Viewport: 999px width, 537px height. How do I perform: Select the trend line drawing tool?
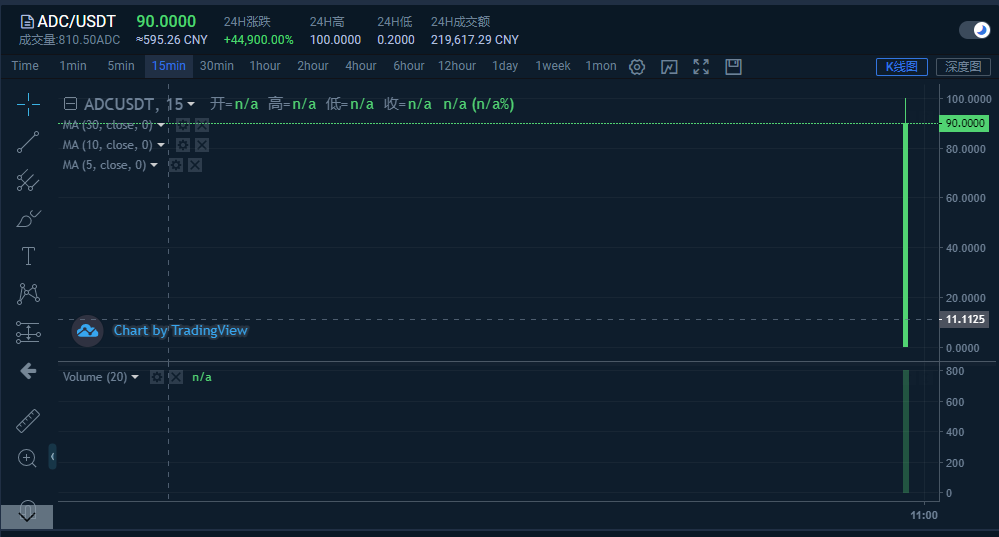(x=28, y=142)
